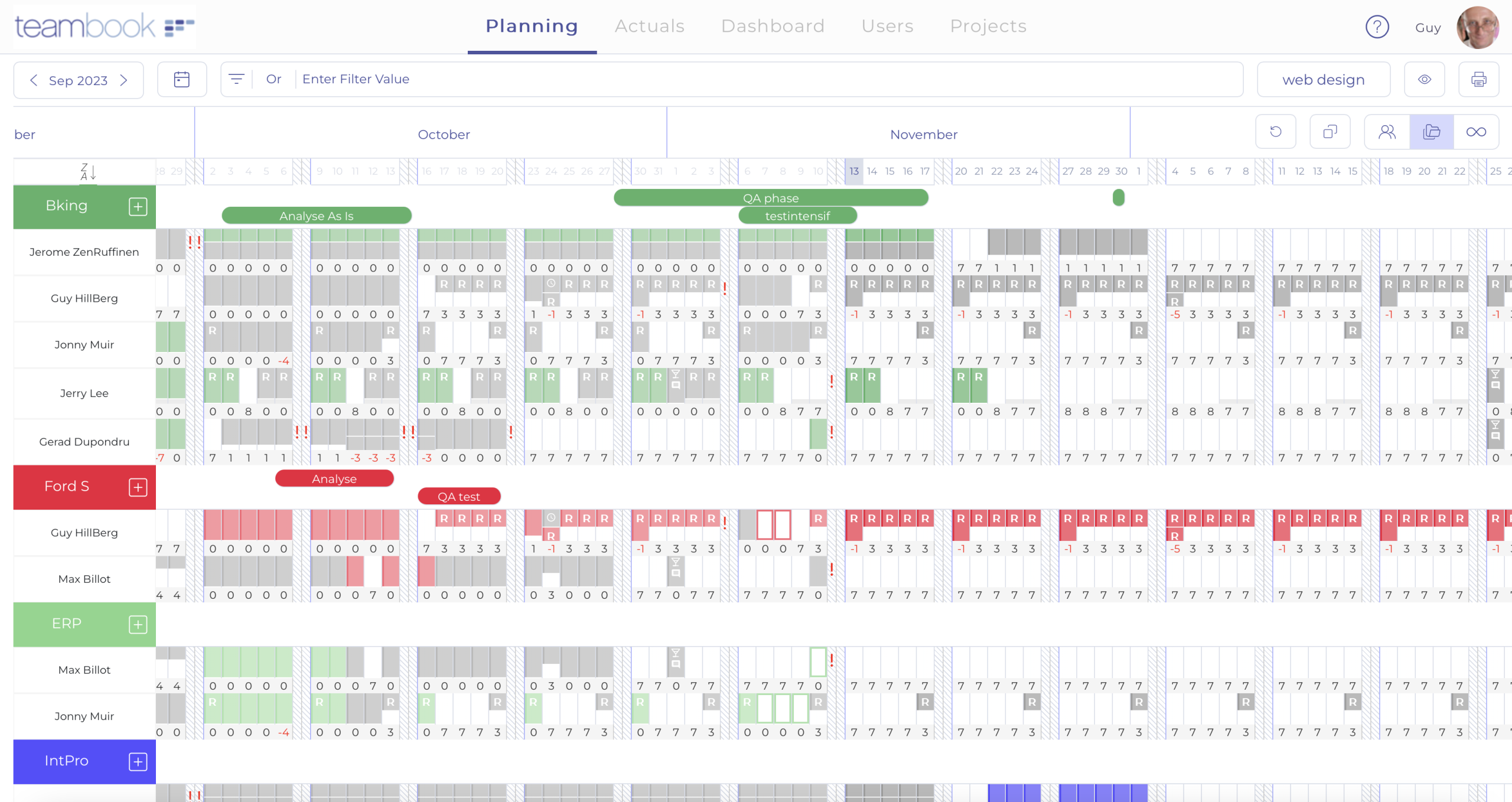Click the green QA phase bar
Viewport: 1512px width, 802px height.
[x=771, y=198]
